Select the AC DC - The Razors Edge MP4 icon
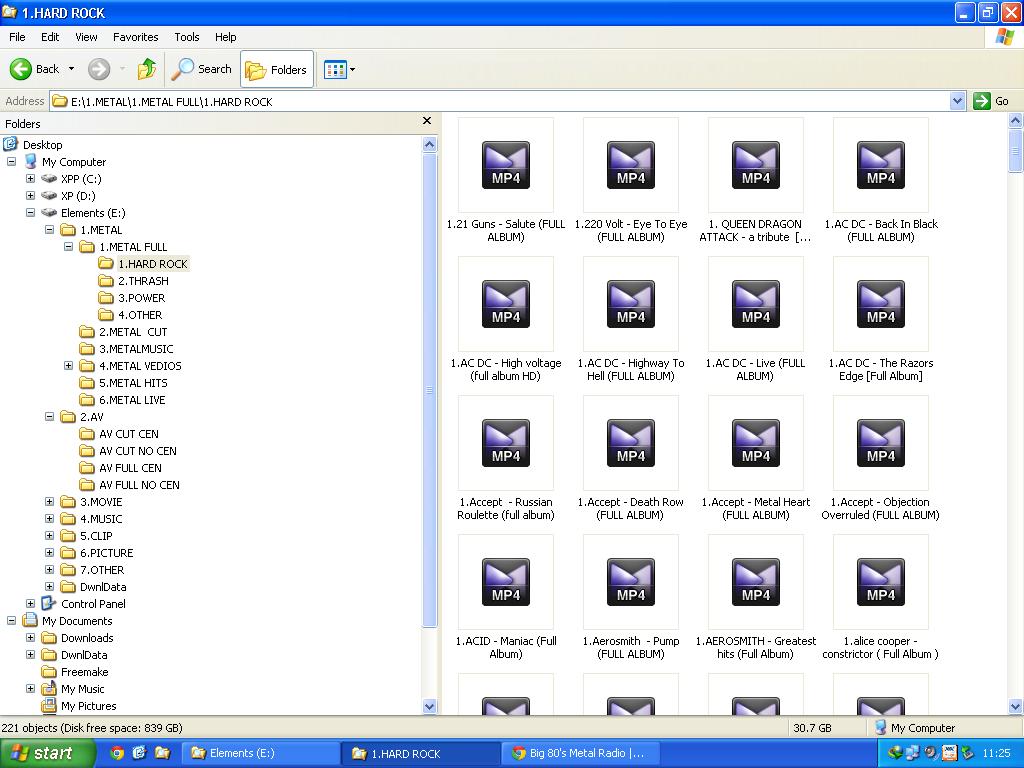Viewport: 1024px width, 768px height. point(881,304)
